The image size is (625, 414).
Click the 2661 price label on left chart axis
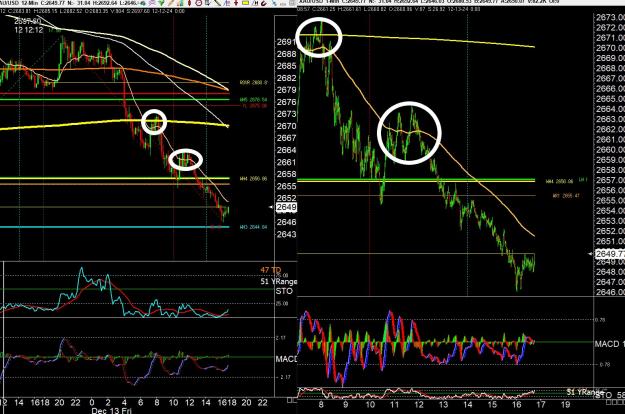(x=286, y=162)
